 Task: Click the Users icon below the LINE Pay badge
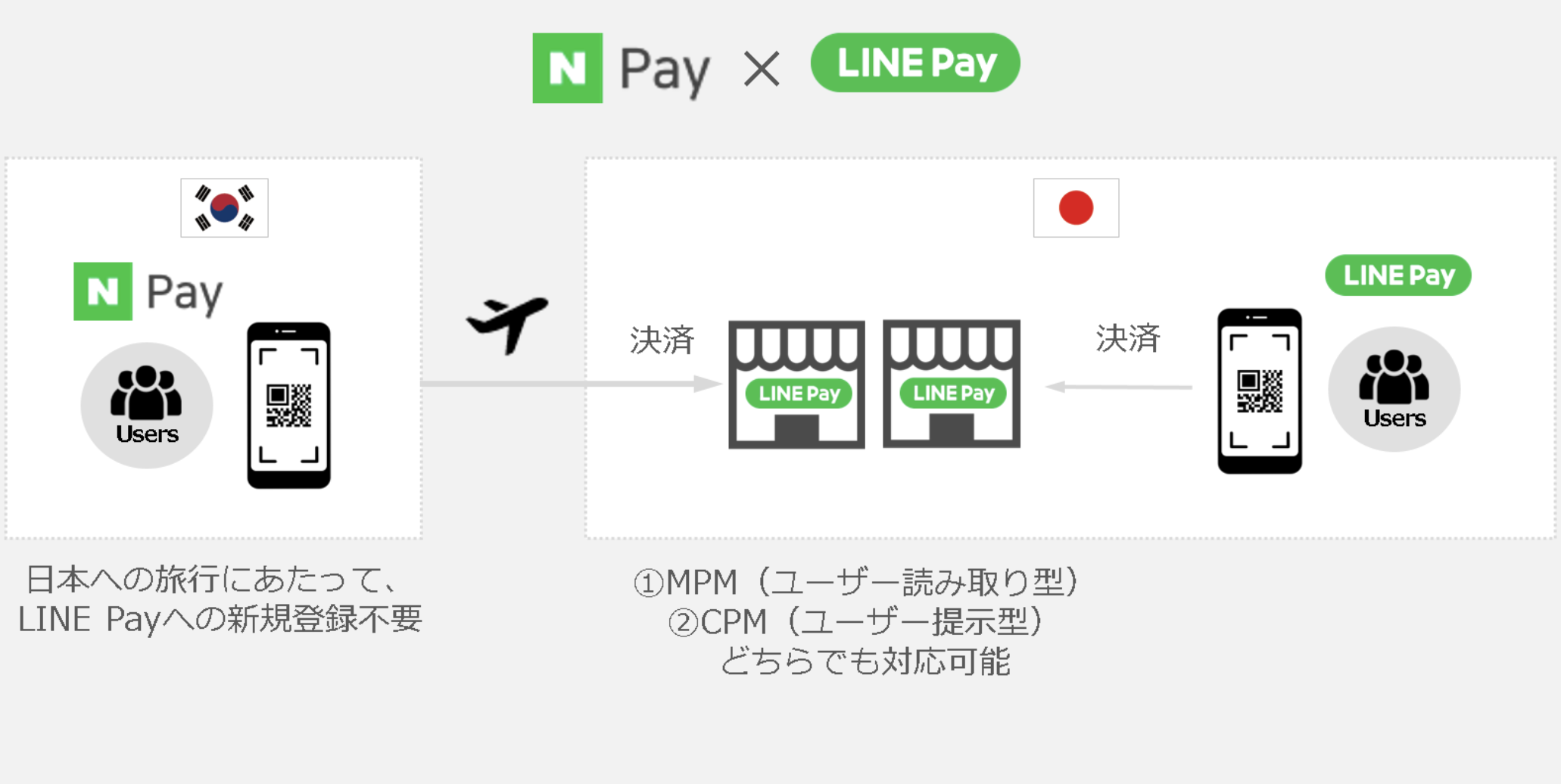[1394, 390]
